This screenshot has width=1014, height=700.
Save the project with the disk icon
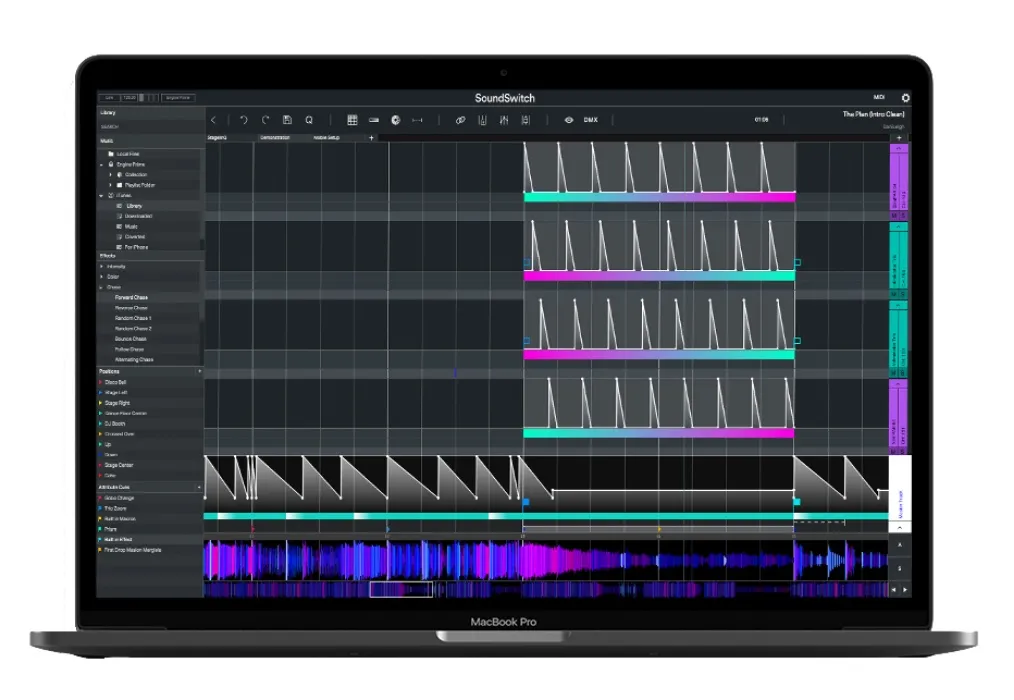tap(287, 120)
